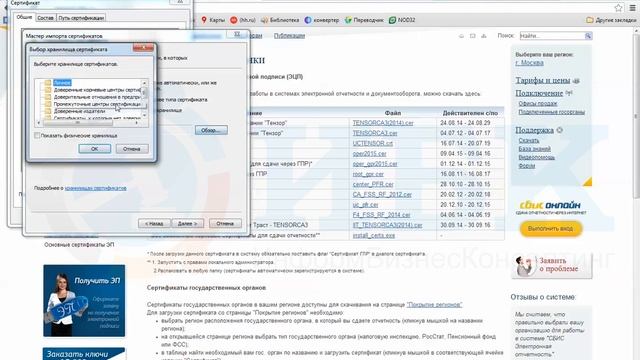
Task: Download TENSORCA3(2014).cer file
Action: [x=383, y=123]
